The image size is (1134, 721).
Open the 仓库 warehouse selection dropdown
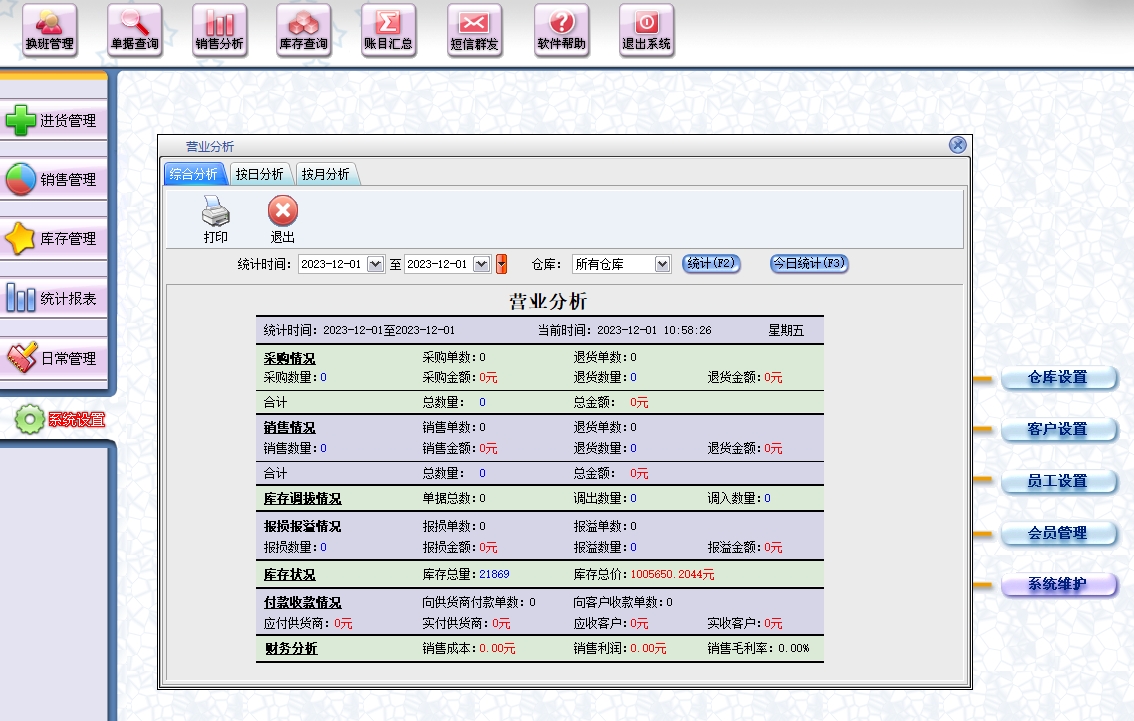pyautogui.click(x=661, y=264)
